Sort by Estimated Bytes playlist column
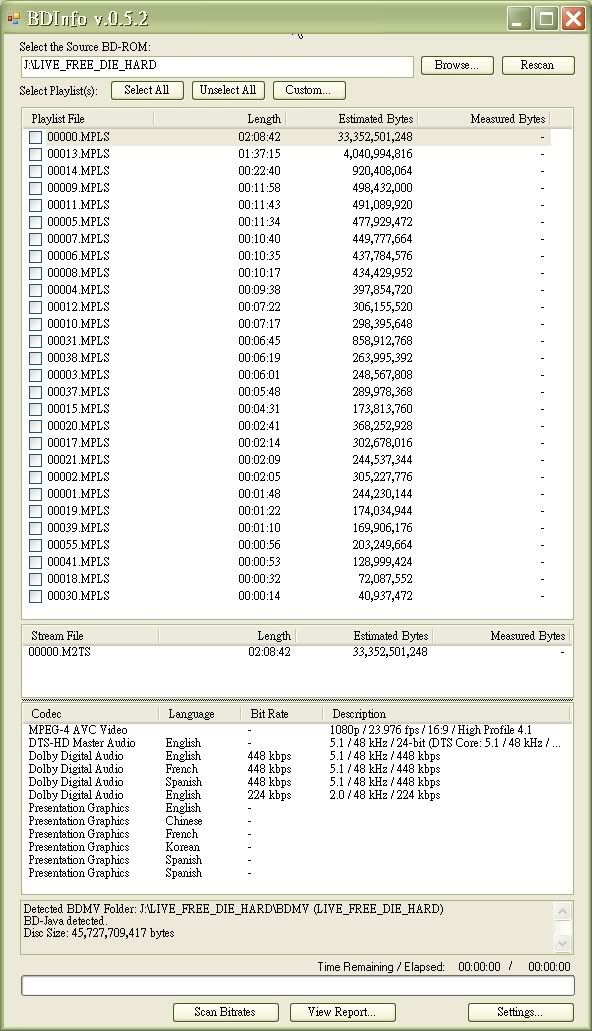This screenshot has height=1031, width=592. coord(352,119)
